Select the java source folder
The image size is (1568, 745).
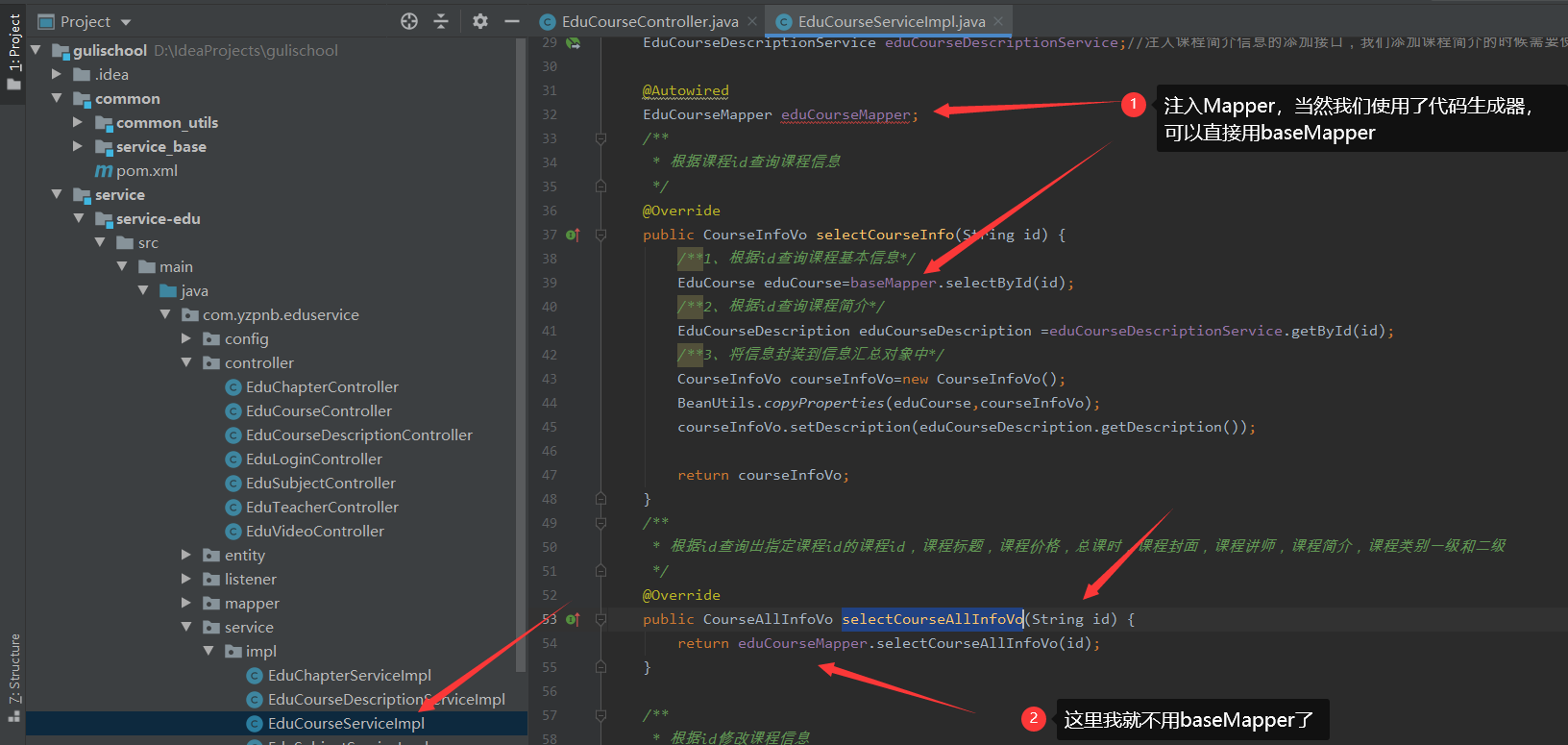(x=194, y=290)
